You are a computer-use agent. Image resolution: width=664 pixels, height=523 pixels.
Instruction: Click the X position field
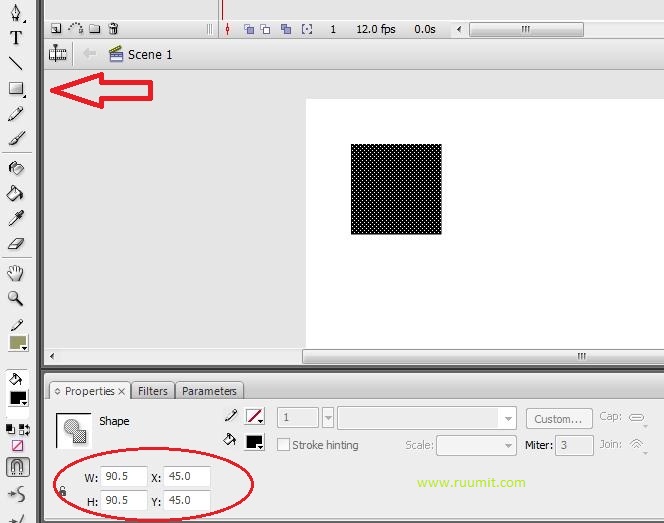tap(187, 476)
